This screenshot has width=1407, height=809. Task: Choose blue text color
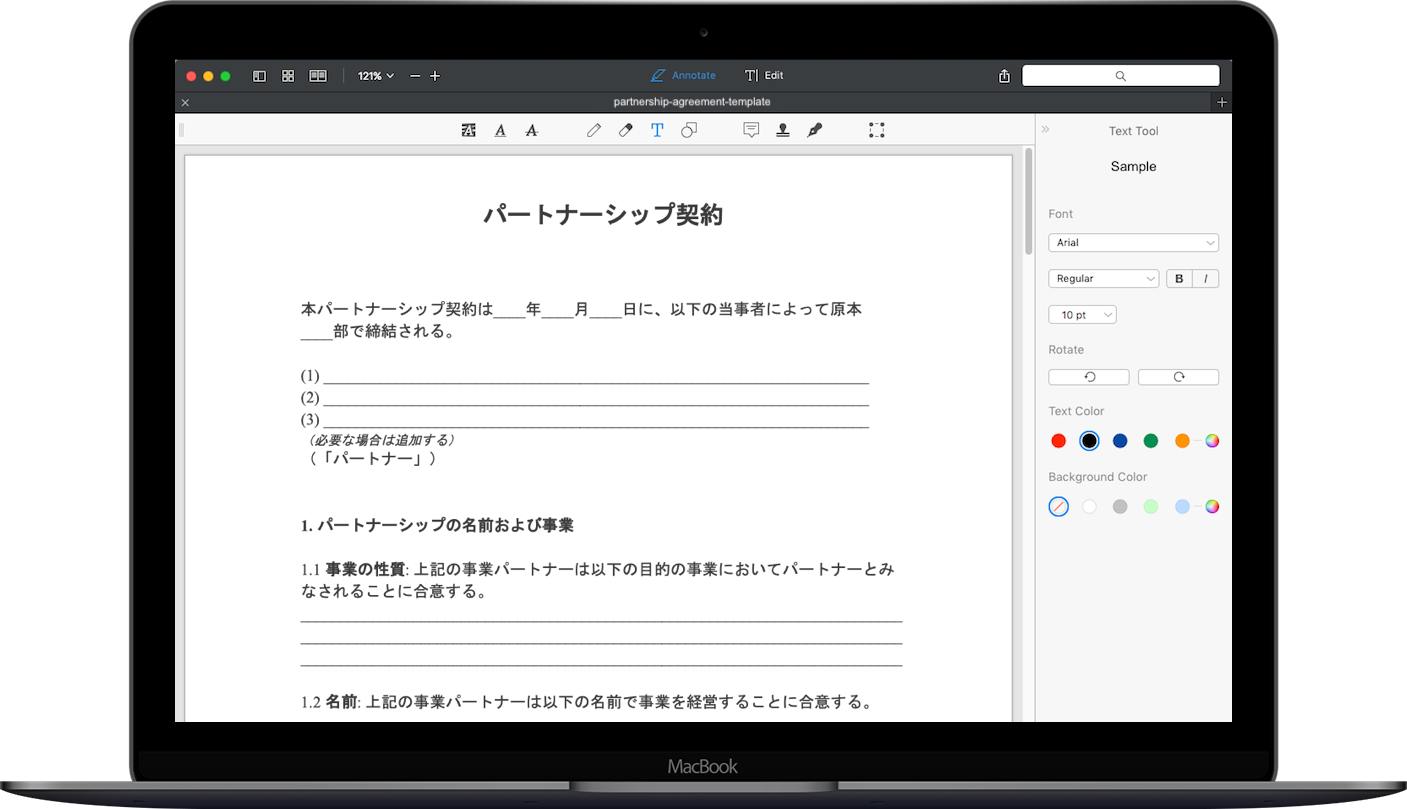[1120, 441]
